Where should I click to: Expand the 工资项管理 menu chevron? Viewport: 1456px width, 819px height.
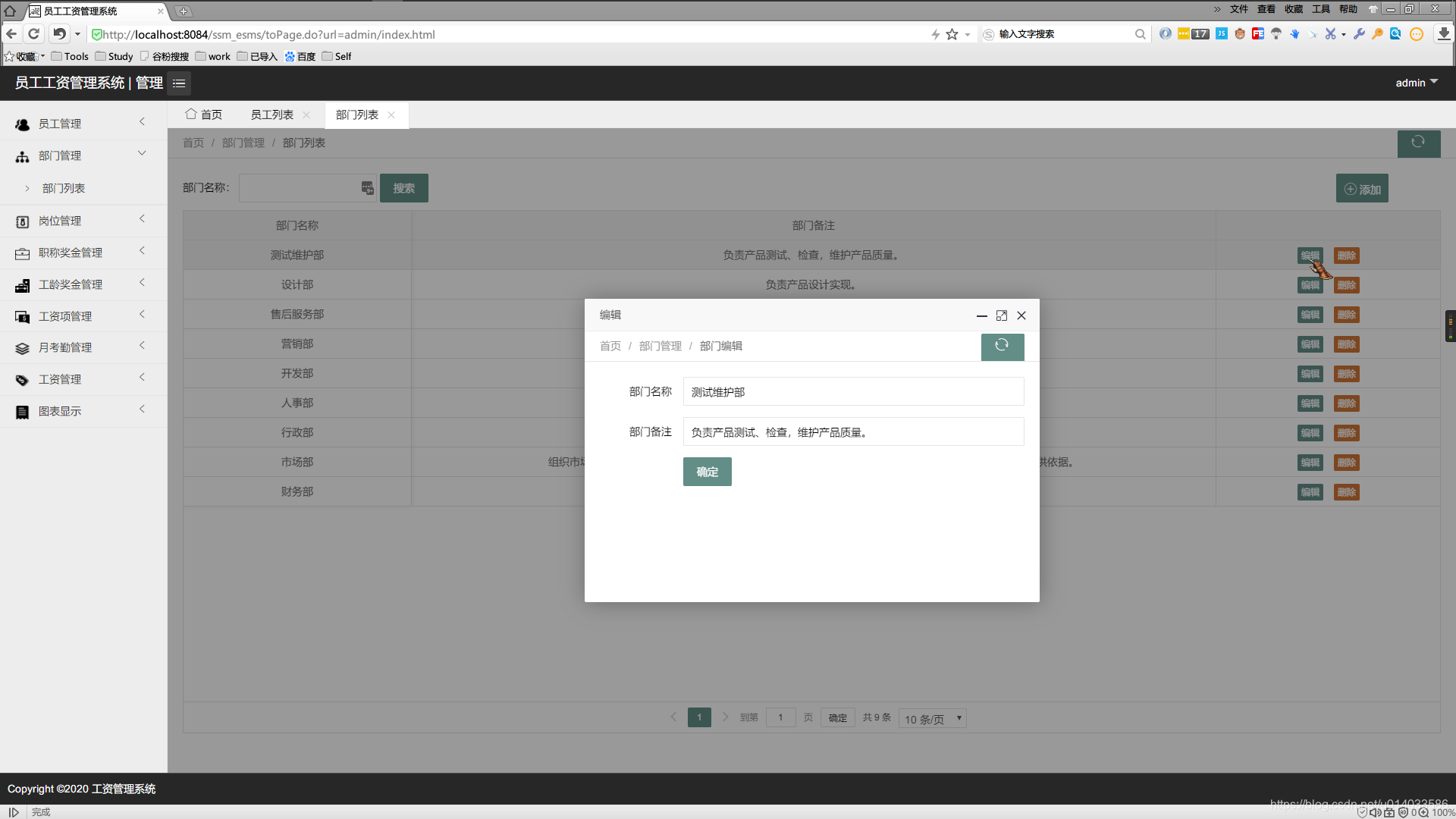pos(142,315)
